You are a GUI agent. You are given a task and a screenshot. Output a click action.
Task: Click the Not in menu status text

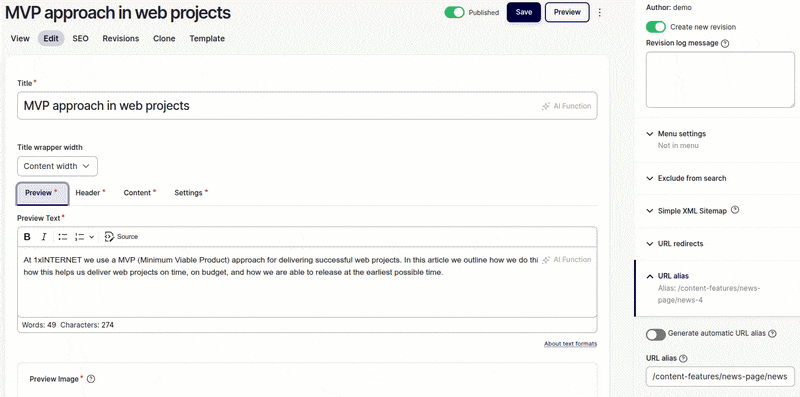(x=678, y=146)
